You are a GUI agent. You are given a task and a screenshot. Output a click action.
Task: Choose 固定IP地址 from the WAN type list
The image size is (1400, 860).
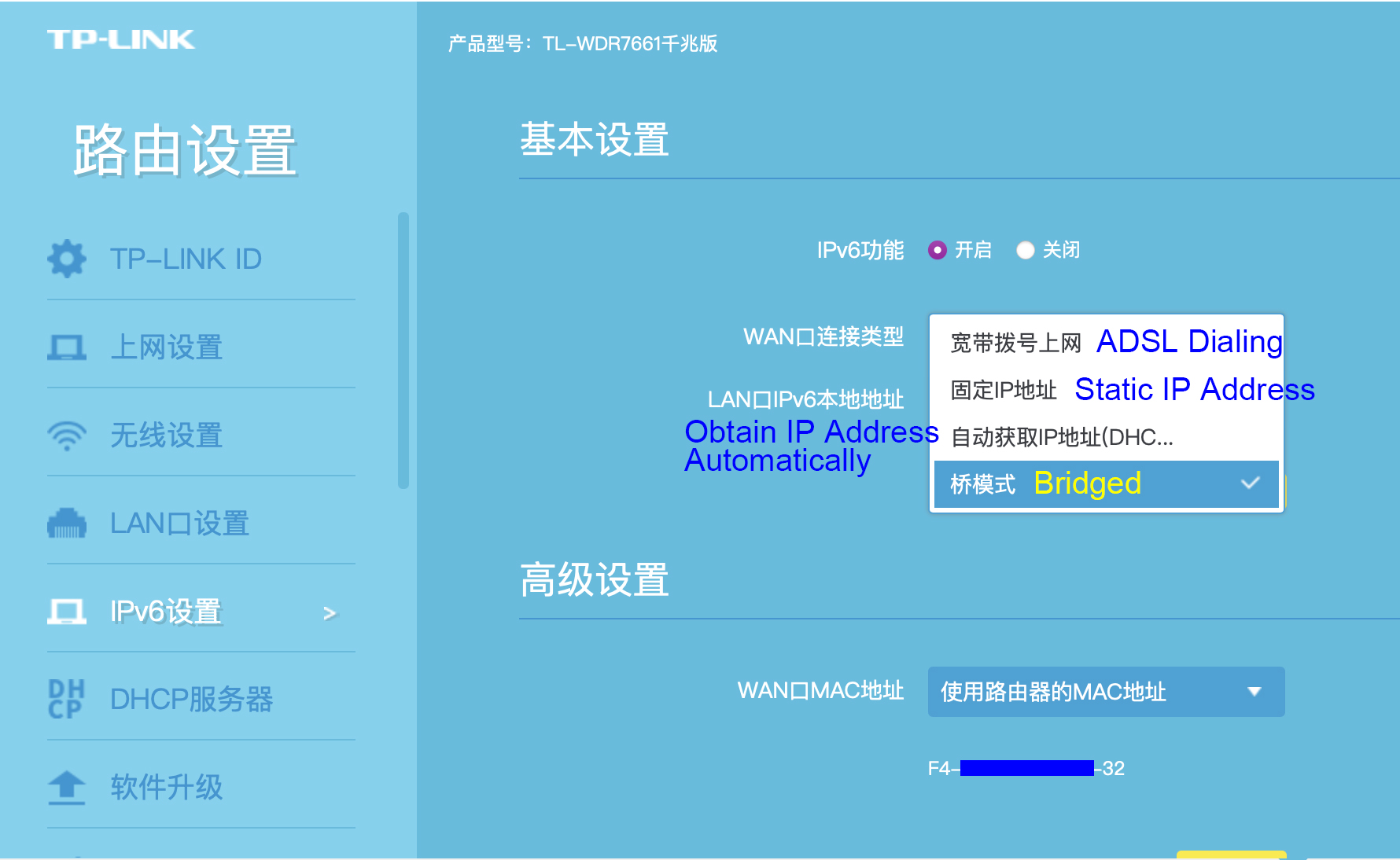[x=1107, y=389]
